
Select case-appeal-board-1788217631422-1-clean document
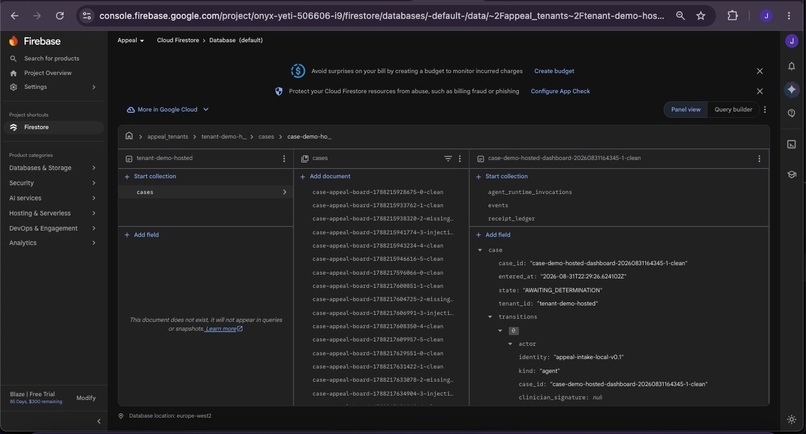click(x=378, y=367)
